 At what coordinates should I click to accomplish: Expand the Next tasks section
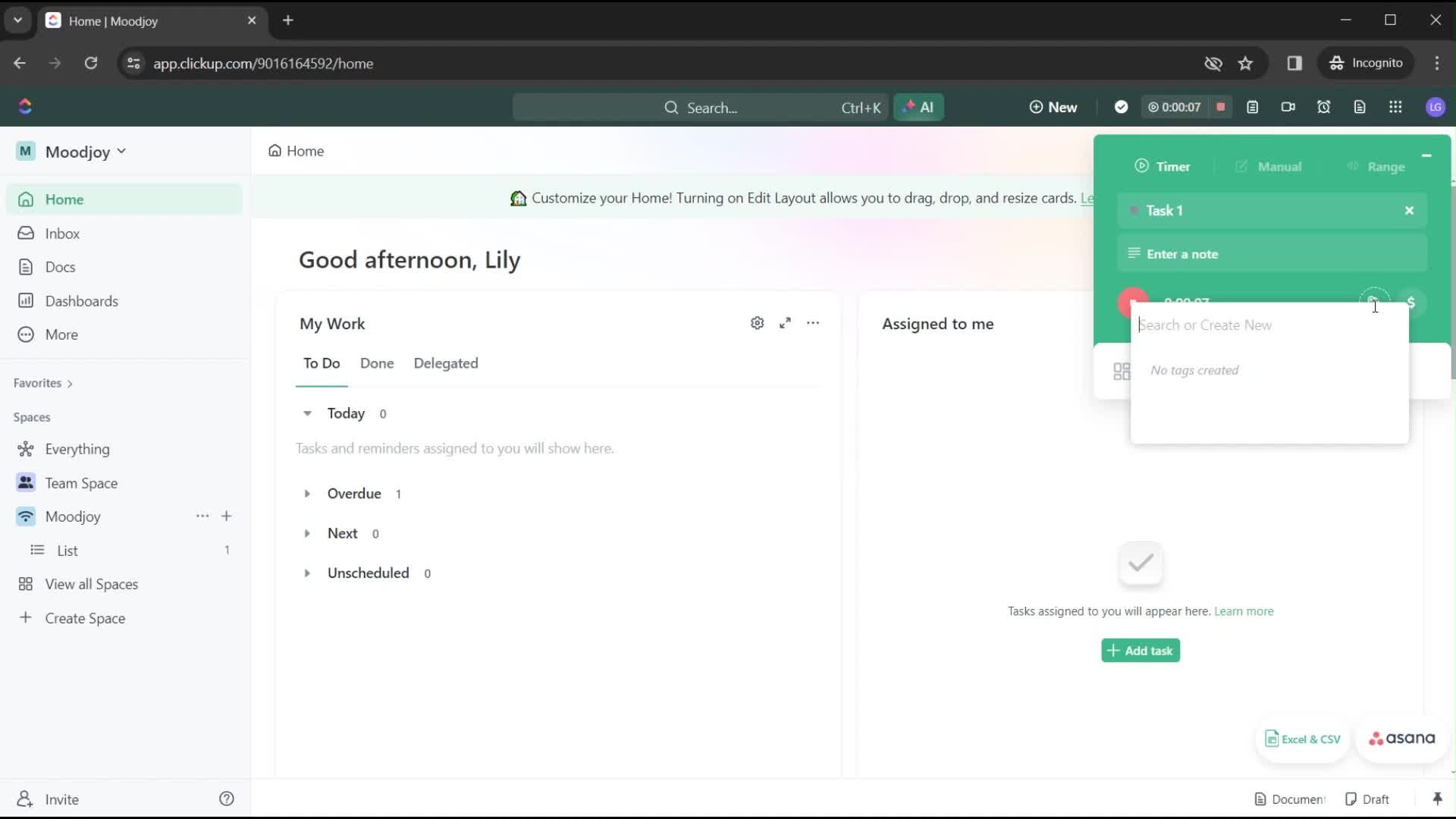(x=307, y=533)
